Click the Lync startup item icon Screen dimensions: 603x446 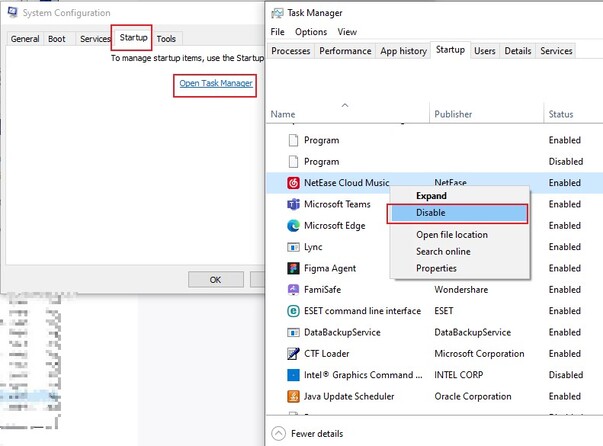[293, 247]
